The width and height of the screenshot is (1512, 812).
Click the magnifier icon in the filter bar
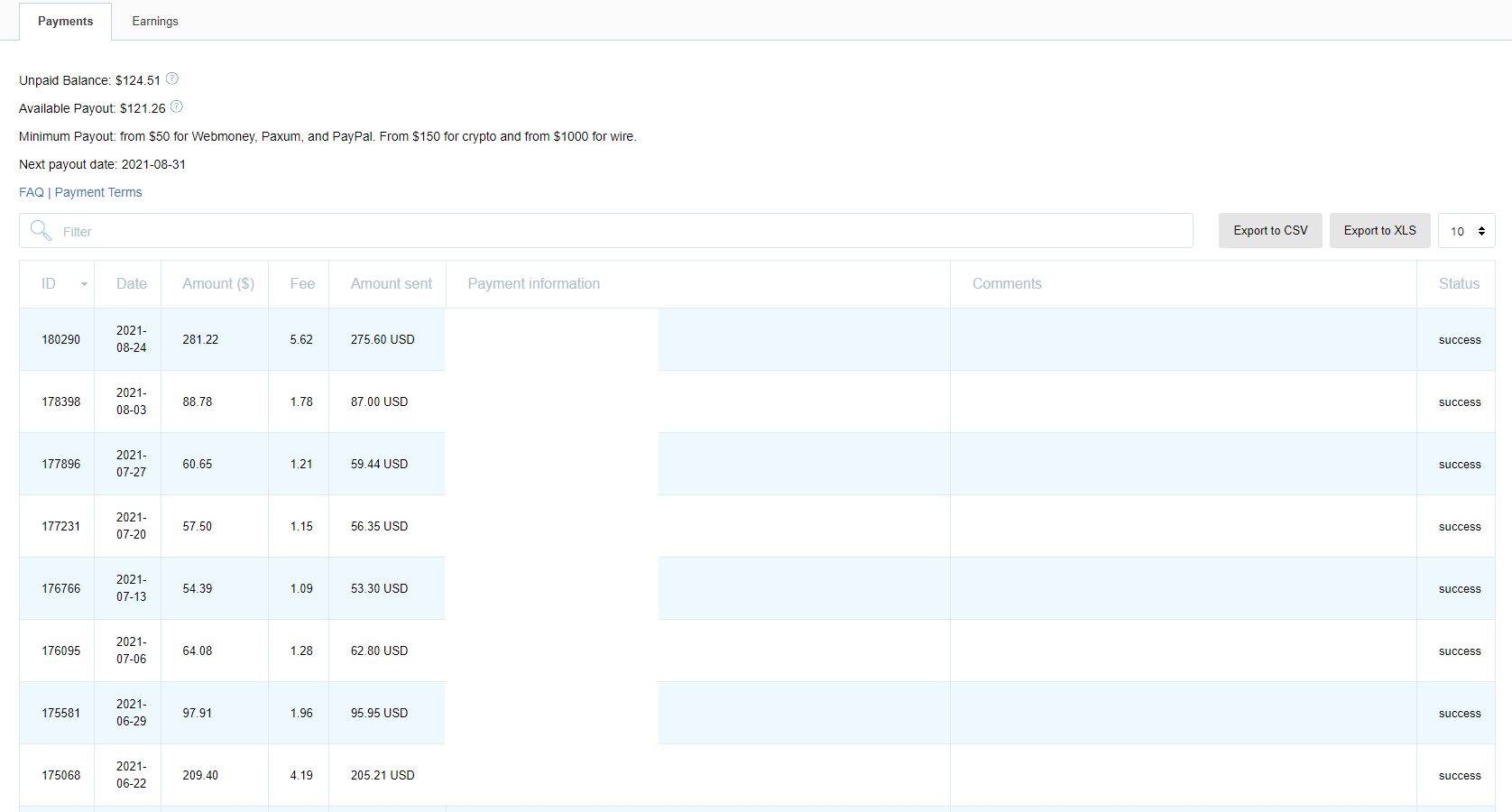pos(41,231)
